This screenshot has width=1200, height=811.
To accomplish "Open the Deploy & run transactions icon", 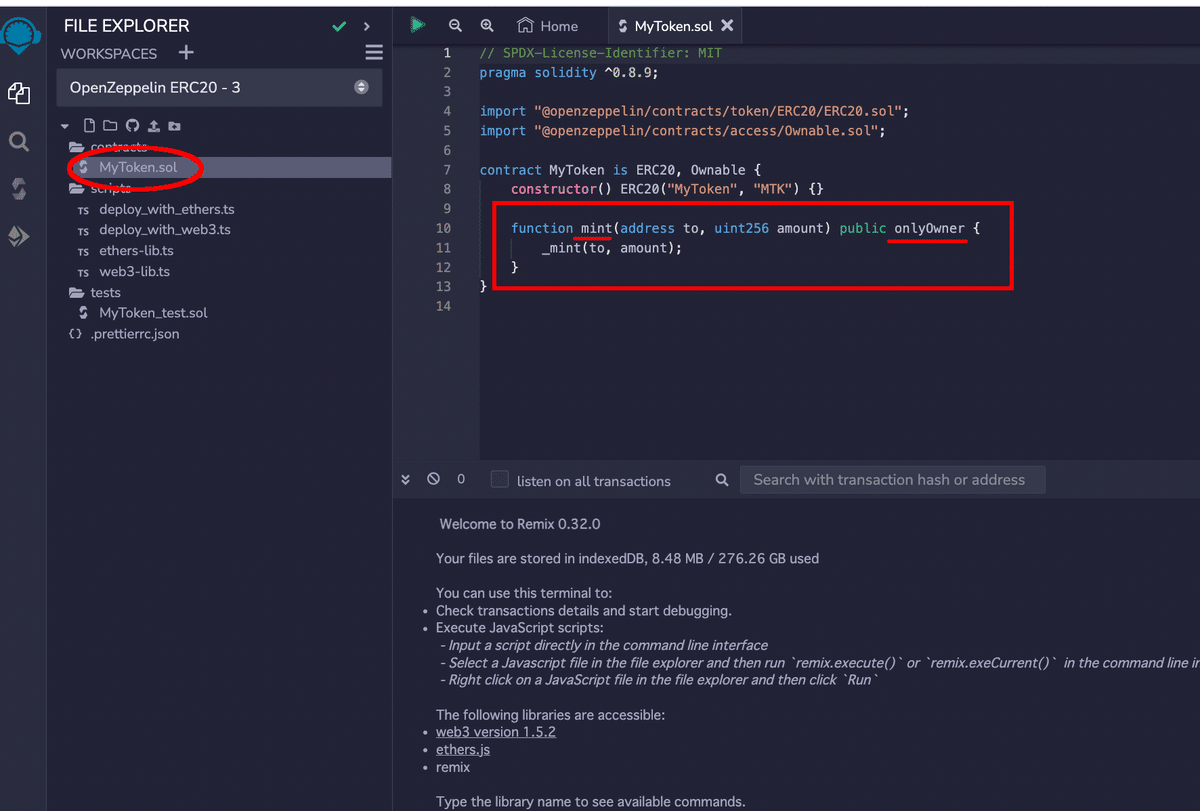I will (x=19, y=236).
